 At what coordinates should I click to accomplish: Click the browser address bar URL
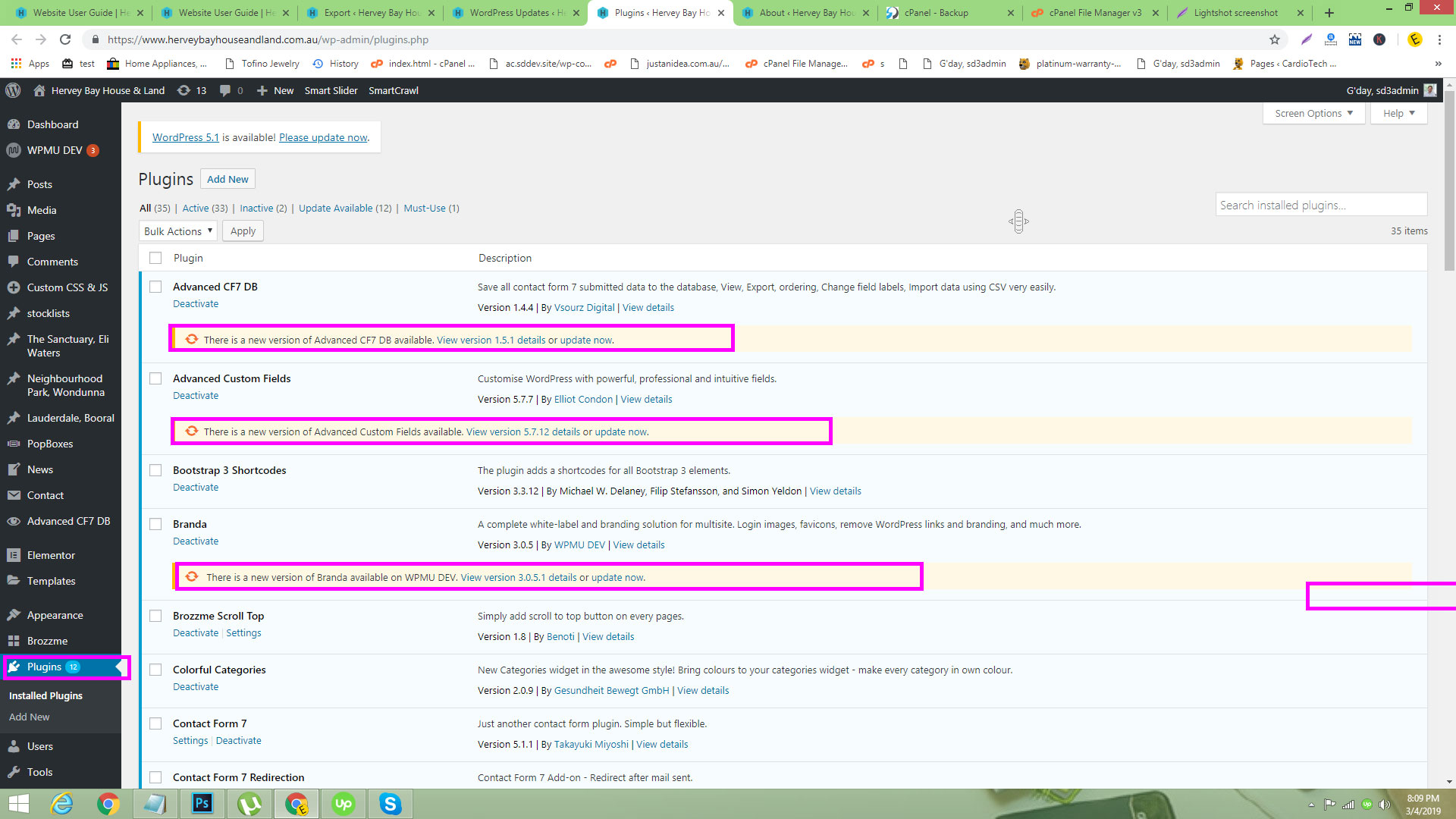click(268, 39)
